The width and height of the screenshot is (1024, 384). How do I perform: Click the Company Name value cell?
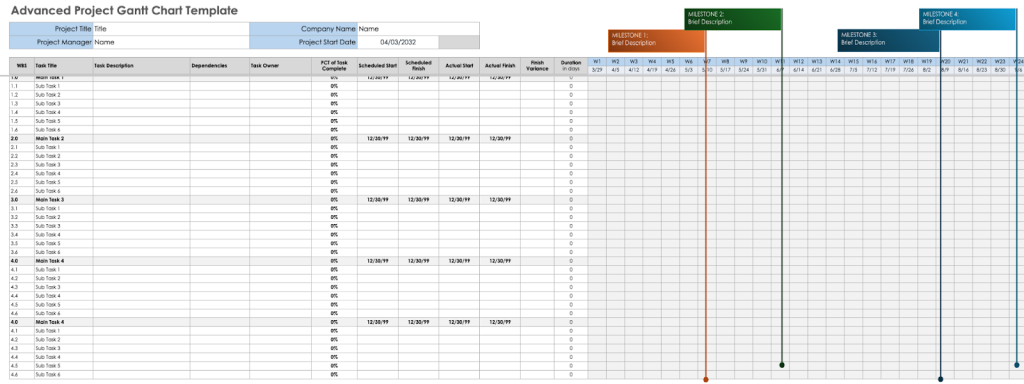coord(418,29)
